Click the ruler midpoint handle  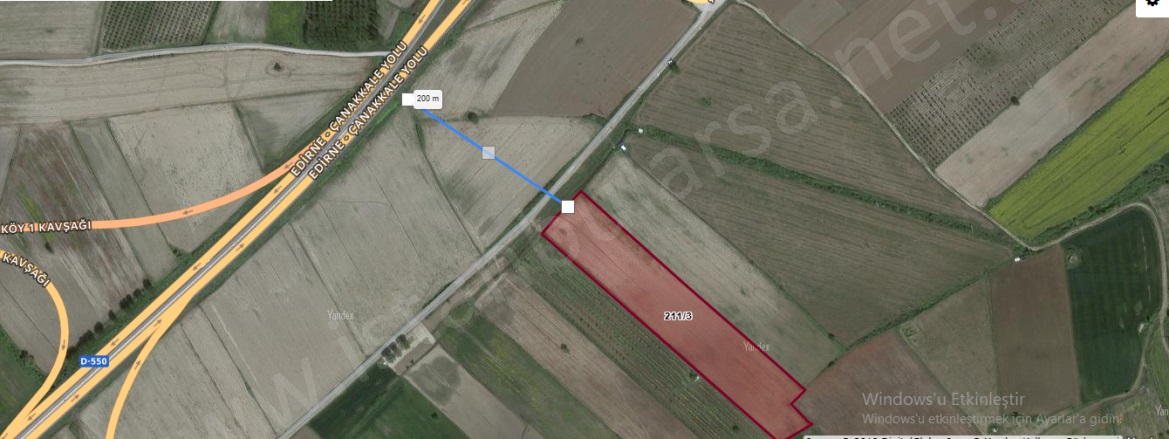pyautogui.click(x=488, y=153)
